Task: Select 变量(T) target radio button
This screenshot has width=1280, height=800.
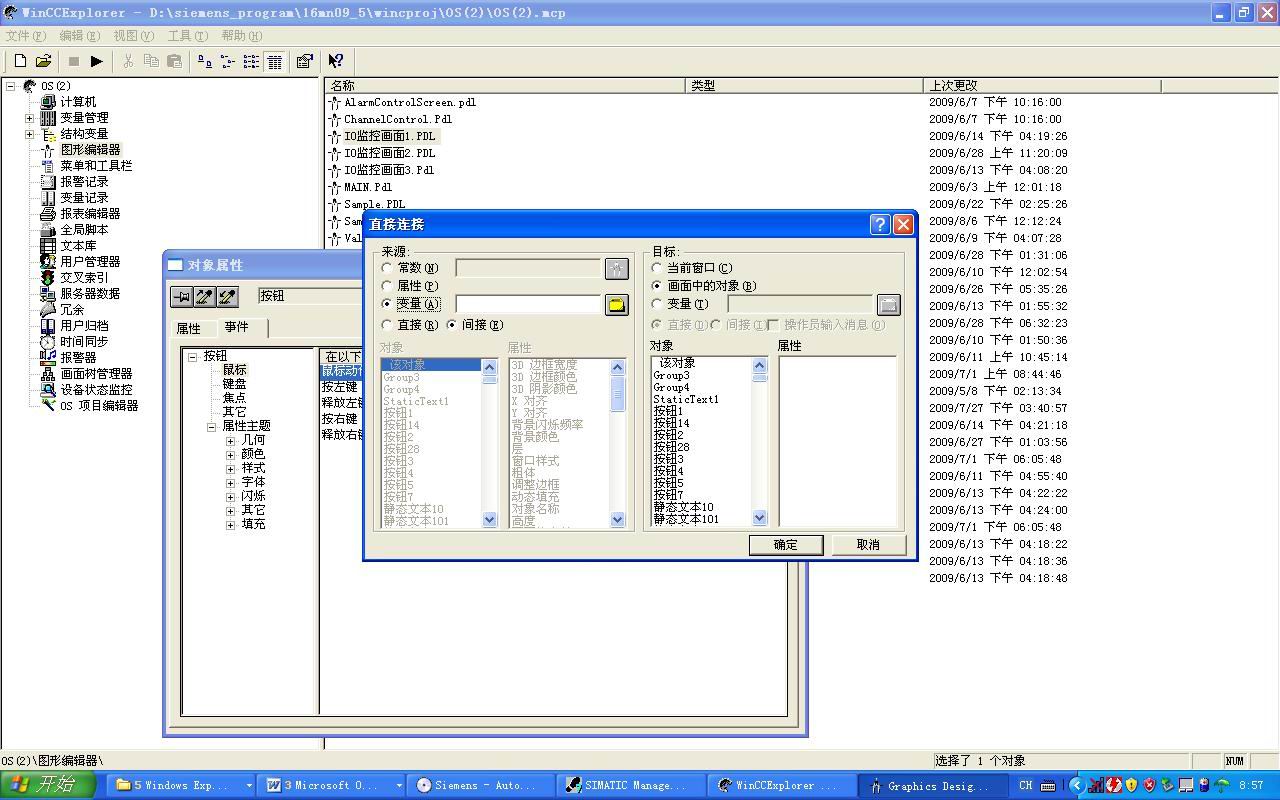Action: coord(657,304)
